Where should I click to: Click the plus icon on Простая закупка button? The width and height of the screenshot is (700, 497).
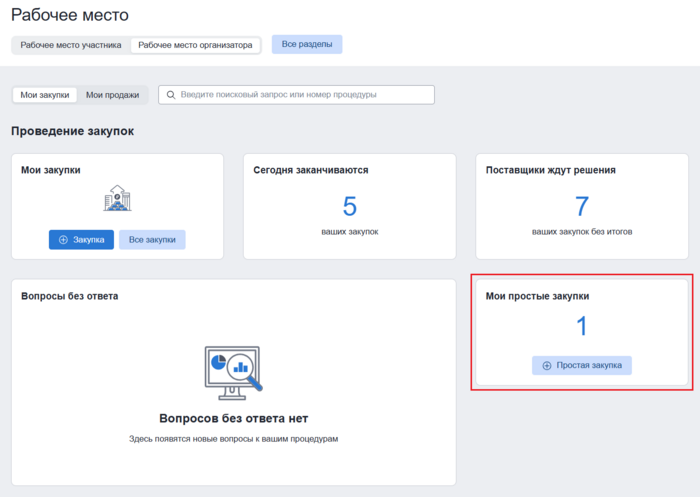(547, 366)
